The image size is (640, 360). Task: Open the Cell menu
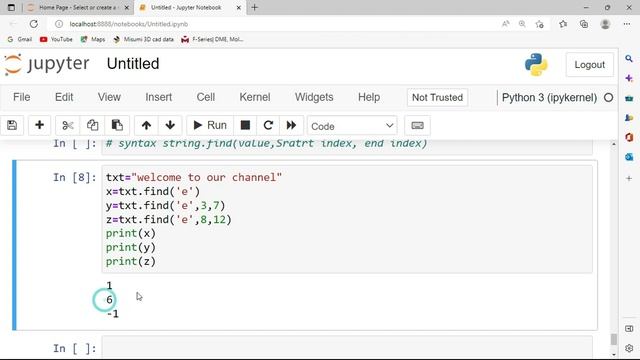coord(206,97)
